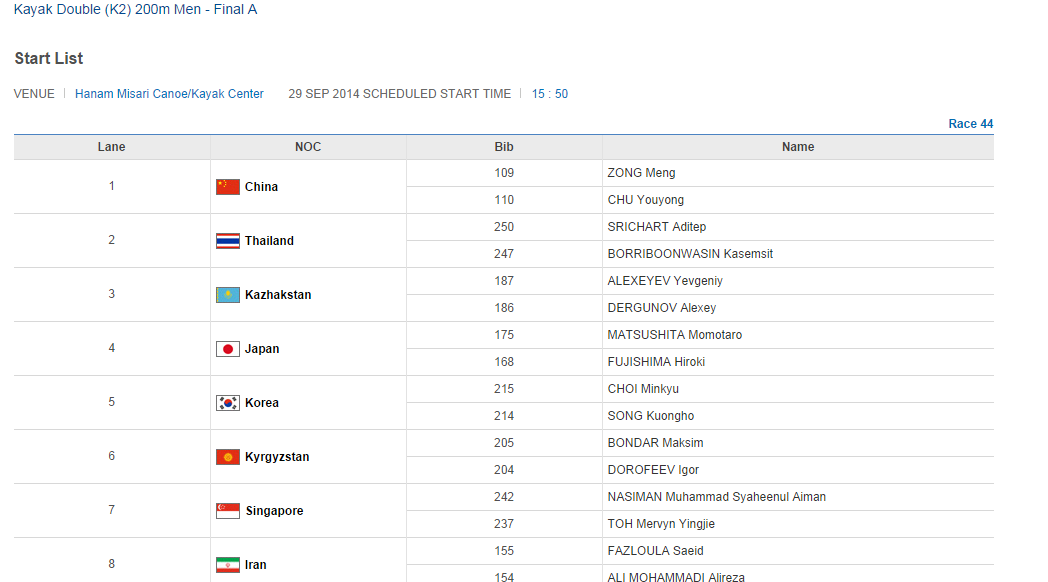Click bib number 215 cell
1048x582 pixels.
coord(504,389)
